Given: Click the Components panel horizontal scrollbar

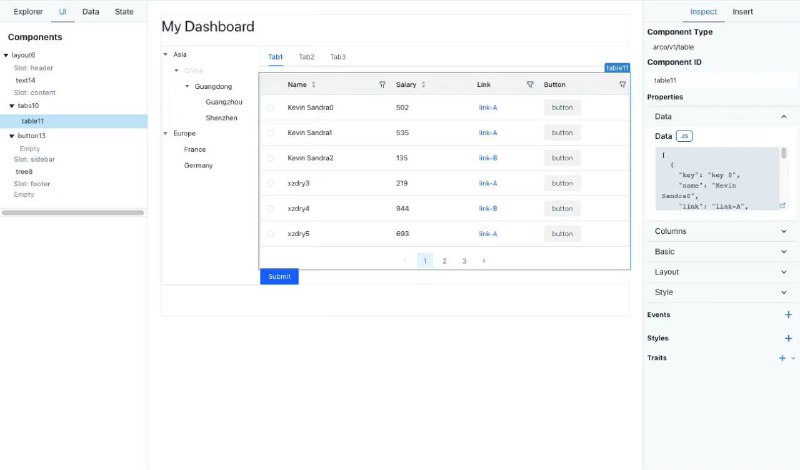Looking at the screenshot, I should (73, 212).
